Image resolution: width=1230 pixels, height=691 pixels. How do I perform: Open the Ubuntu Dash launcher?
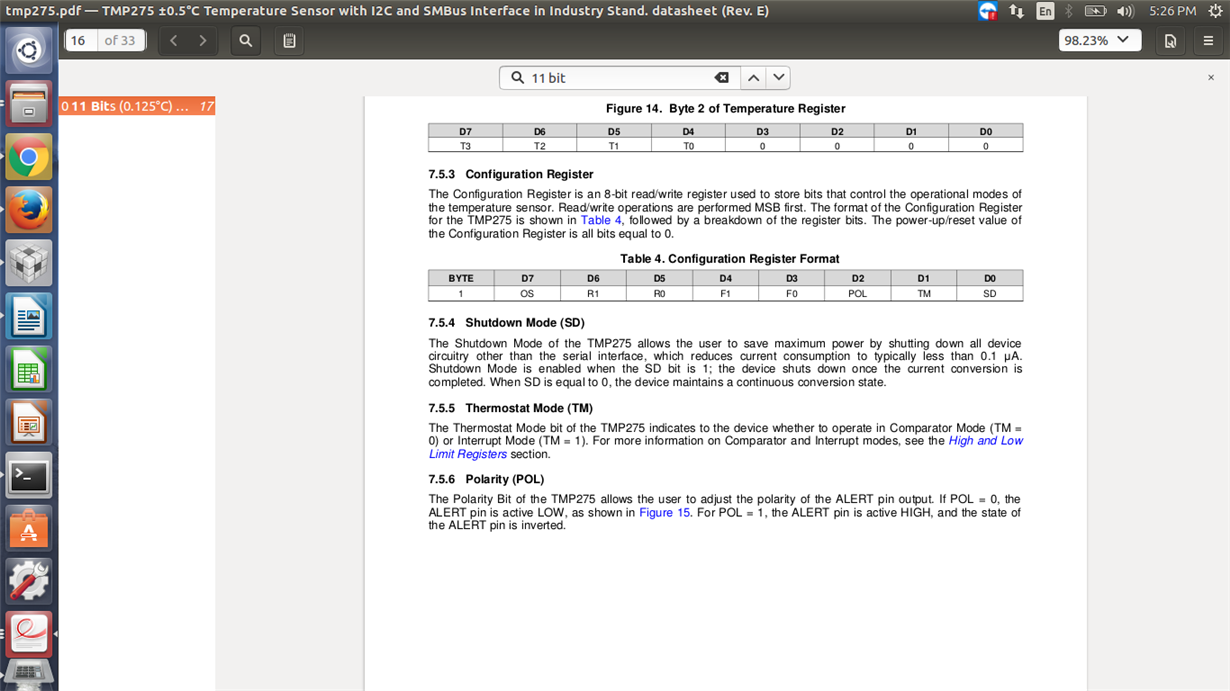tap(29, 50)
